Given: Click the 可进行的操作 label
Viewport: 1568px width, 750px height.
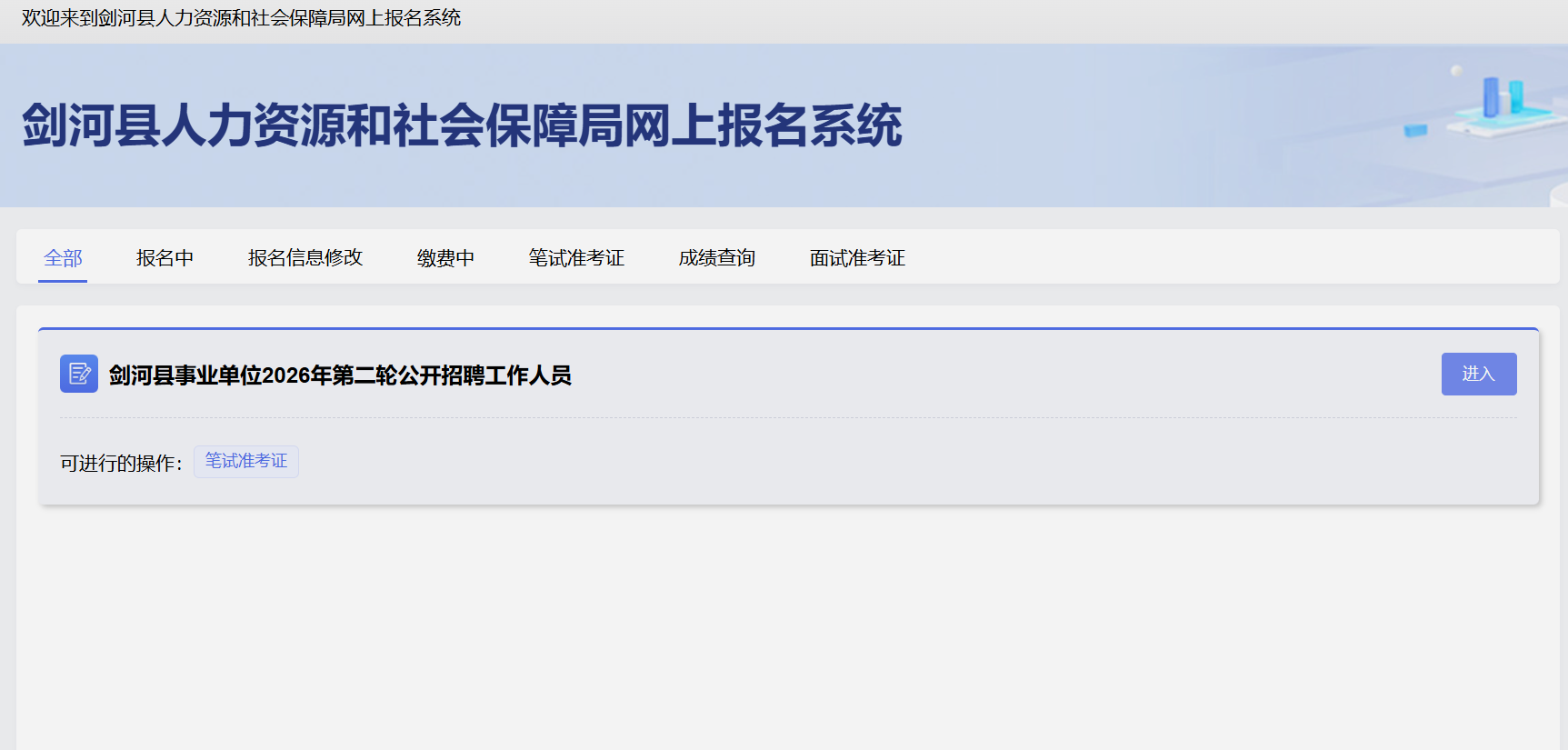Looking at the screenshot, I should coord(121,463).
